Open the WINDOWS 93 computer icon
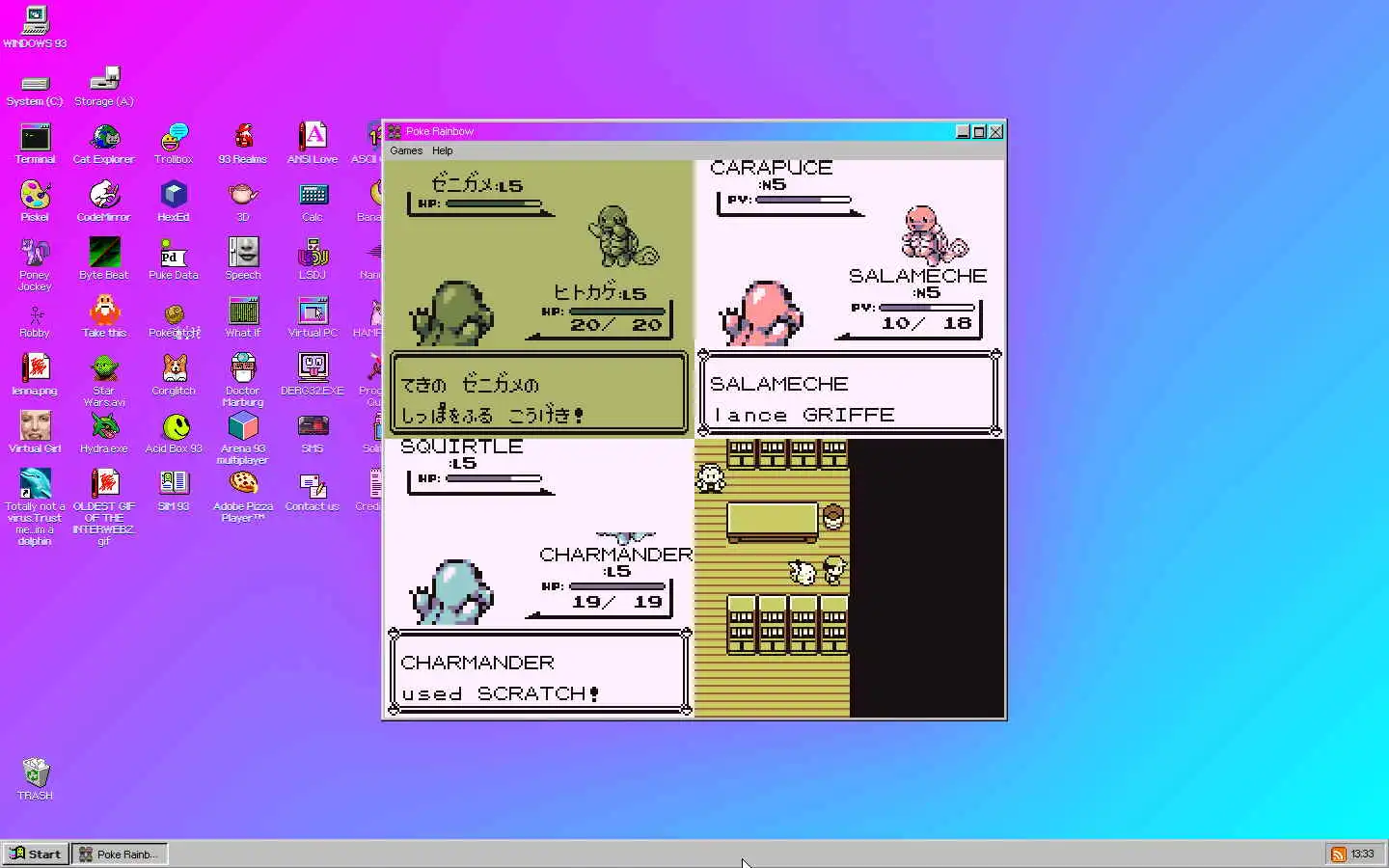The width and height of the screenshot is (1389, 868). tap(35, 27)
